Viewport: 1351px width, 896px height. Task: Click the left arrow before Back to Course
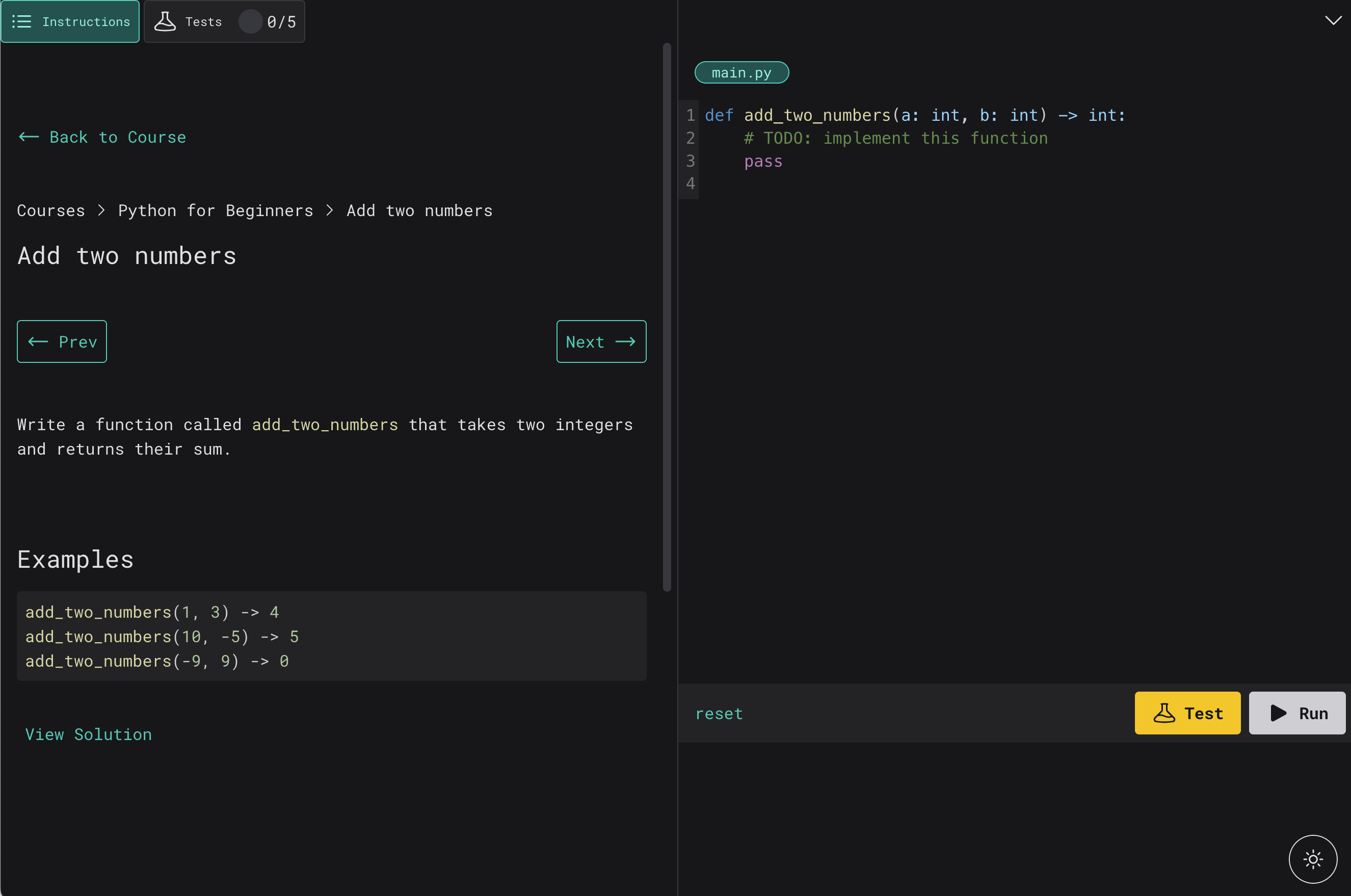pyautogui.click(x=29, y=137)
